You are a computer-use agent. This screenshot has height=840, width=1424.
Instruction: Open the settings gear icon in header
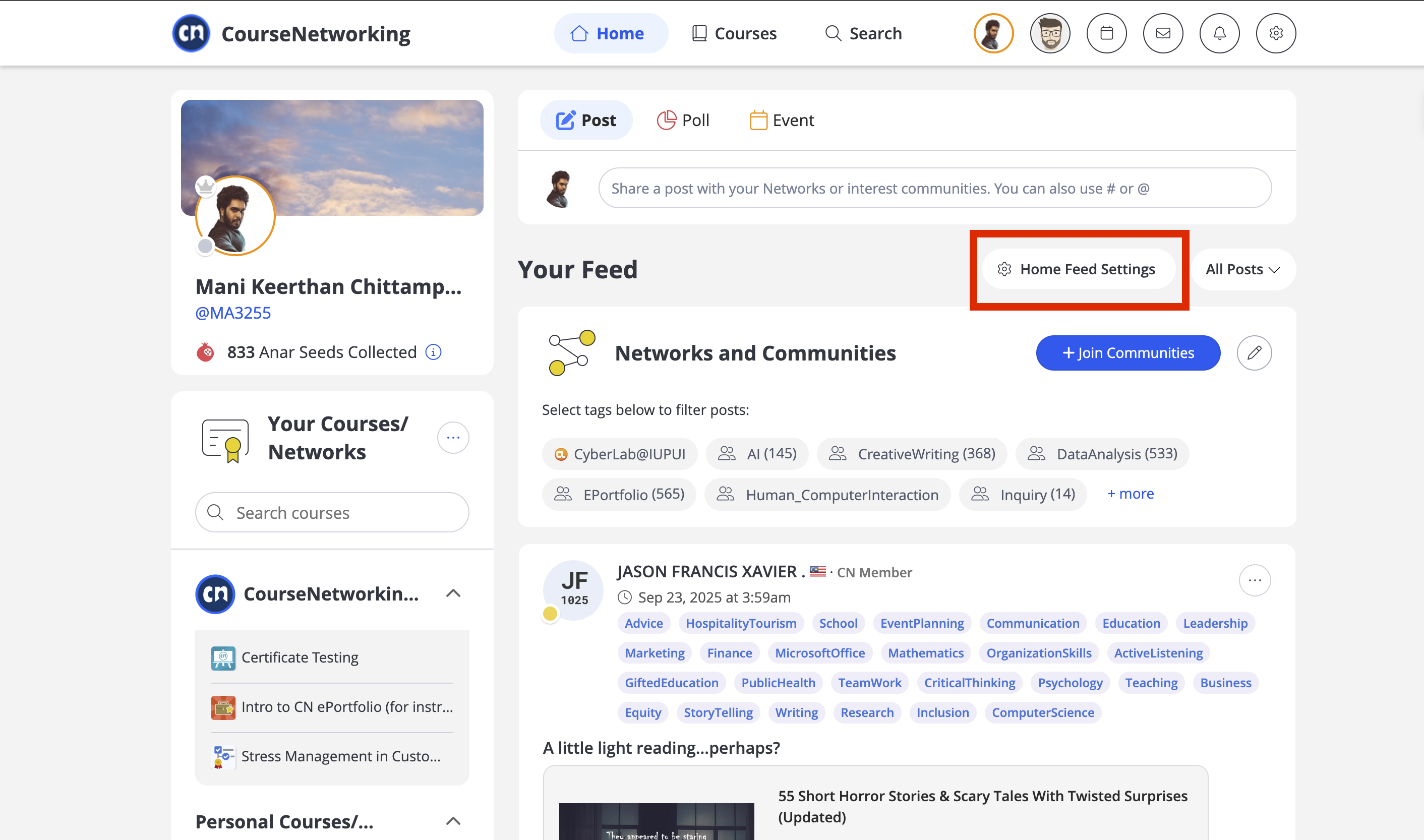tap(1276, 33)
